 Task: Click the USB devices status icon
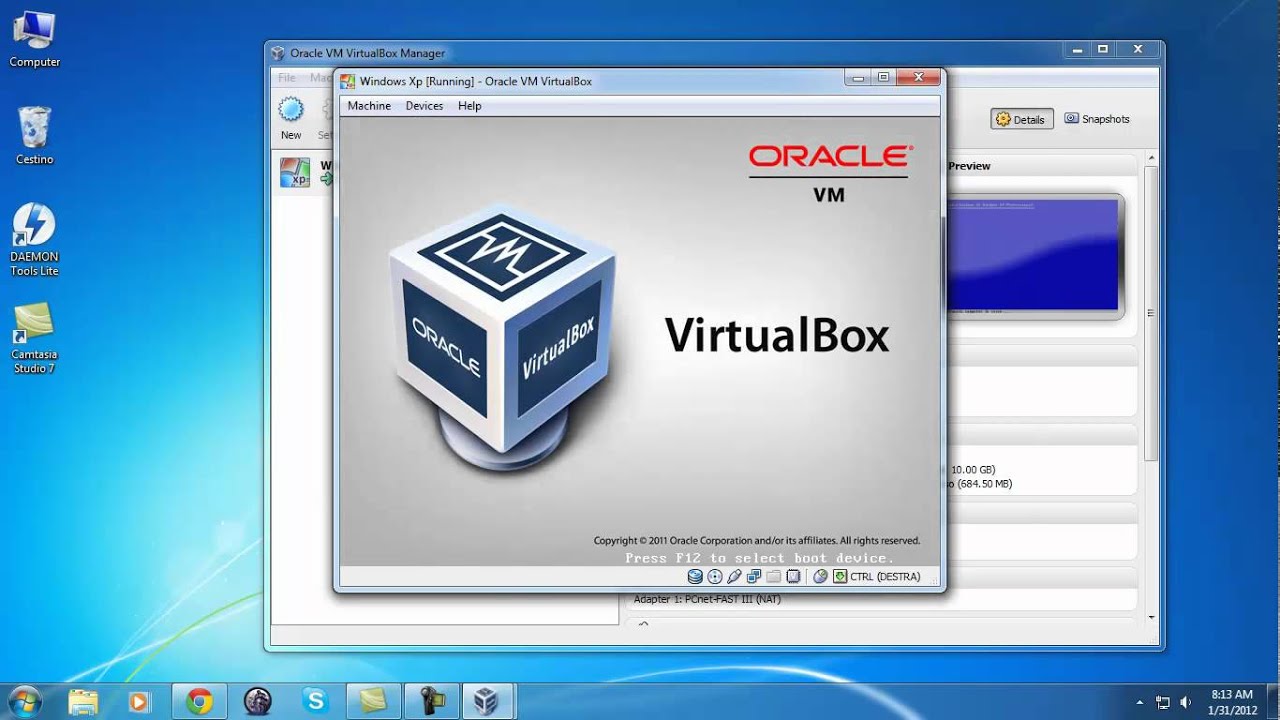coord(734,576)
